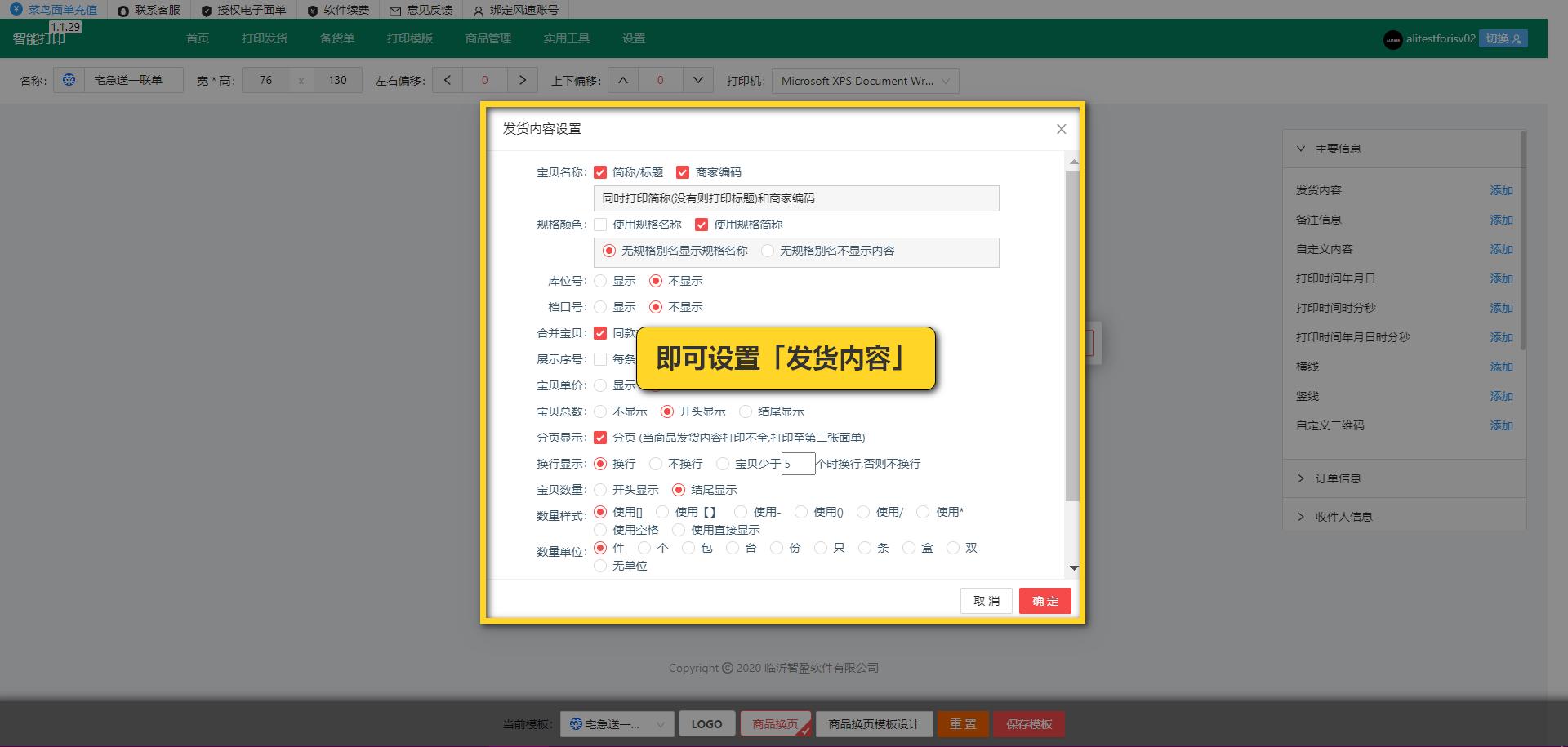Click the 确定 confirm button
The image size is (1568, 747).
[1045, 600]
